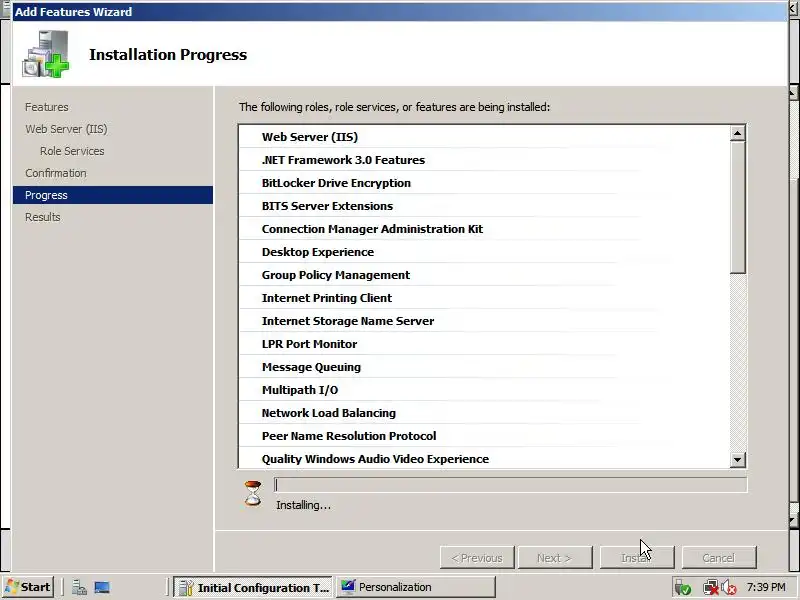Click the Add Features server icon in header
Screen dimensions: 800x600
click(x=45, y=54)
